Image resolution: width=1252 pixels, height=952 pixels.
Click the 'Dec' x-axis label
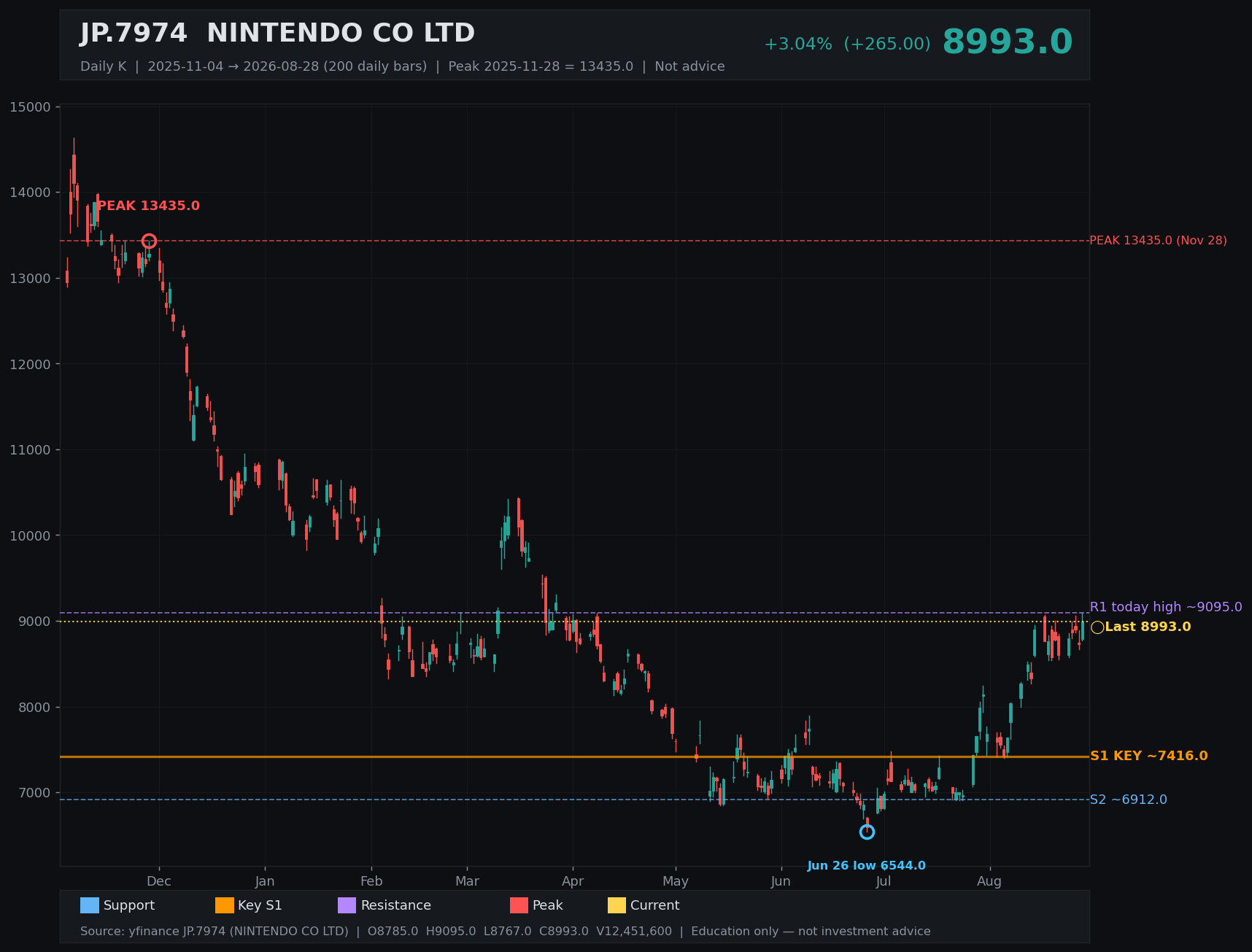(159, 881)
